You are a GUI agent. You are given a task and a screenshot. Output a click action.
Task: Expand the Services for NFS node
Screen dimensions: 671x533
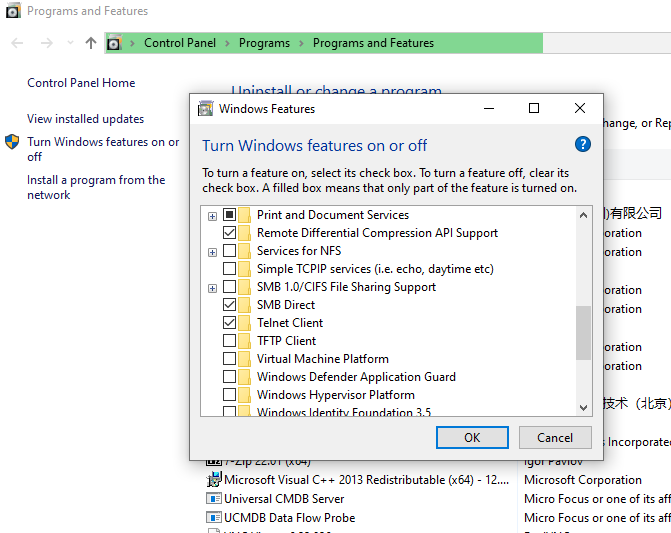click(x=212, y=252)
